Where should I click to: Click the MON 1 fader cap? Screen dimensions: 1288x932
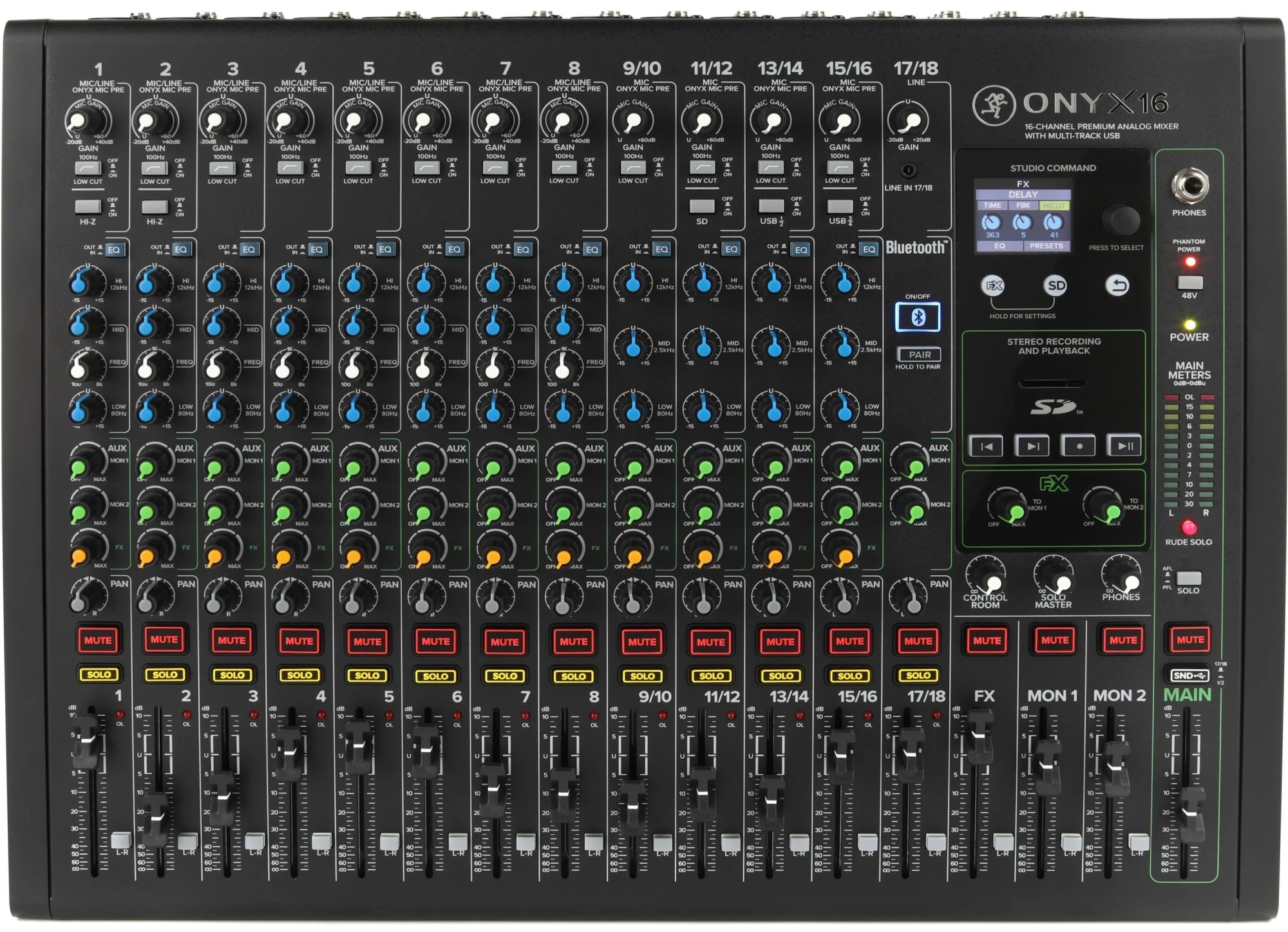[1048, 767]
